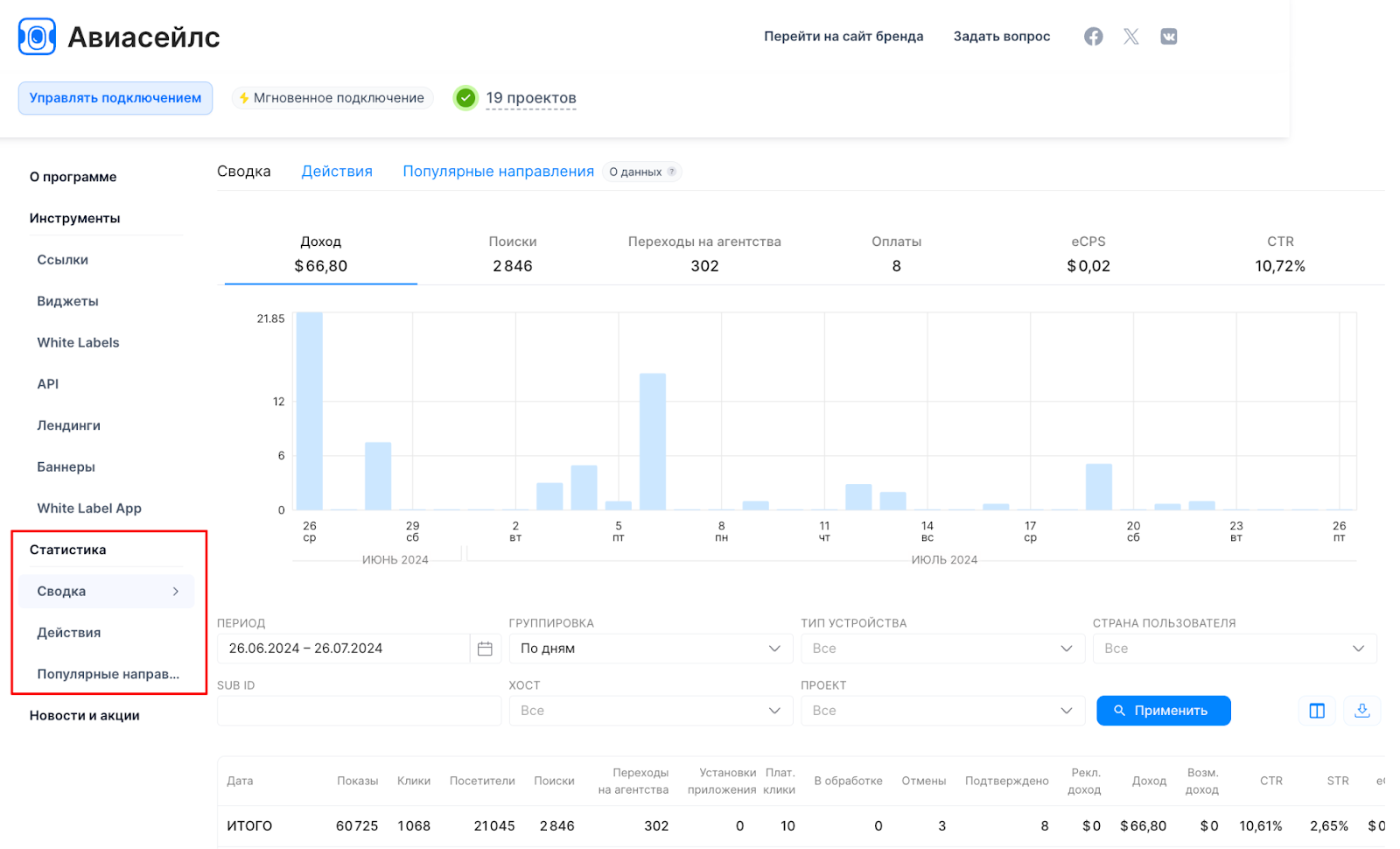Click the Инструменты sidebar heading

coord(74,218)
